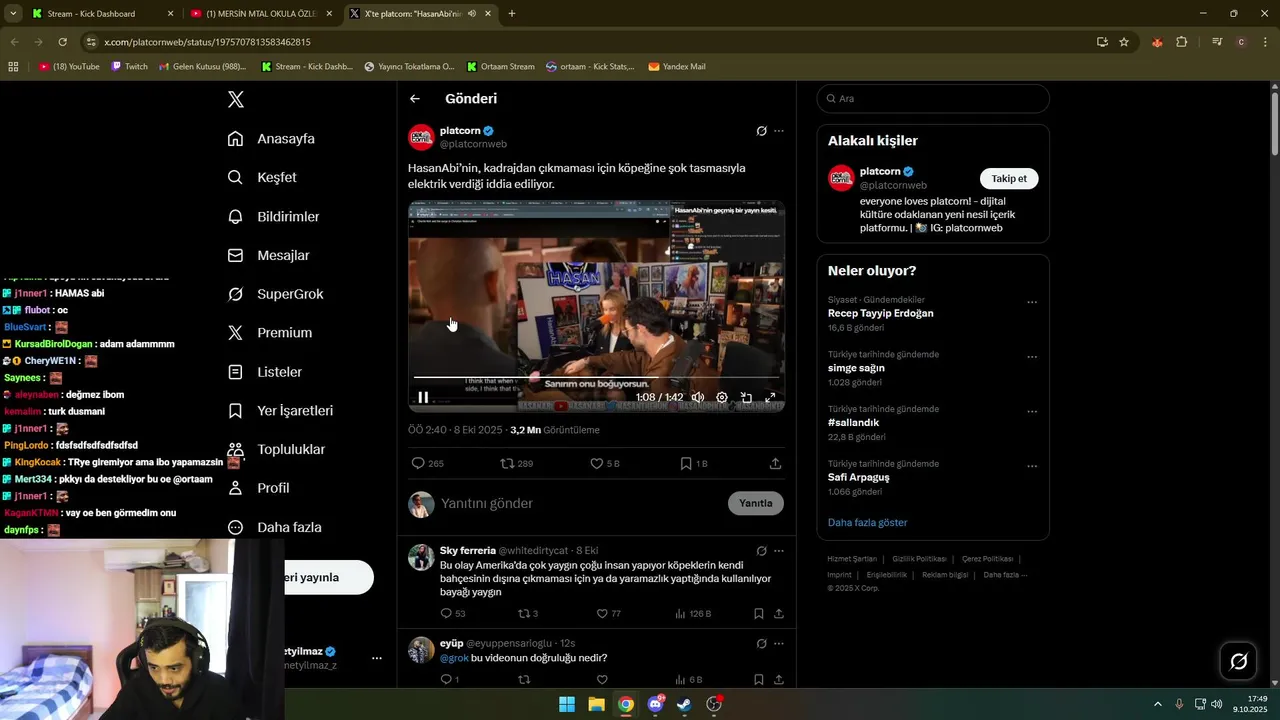Open more options on platcorn's post

[779, 131]
